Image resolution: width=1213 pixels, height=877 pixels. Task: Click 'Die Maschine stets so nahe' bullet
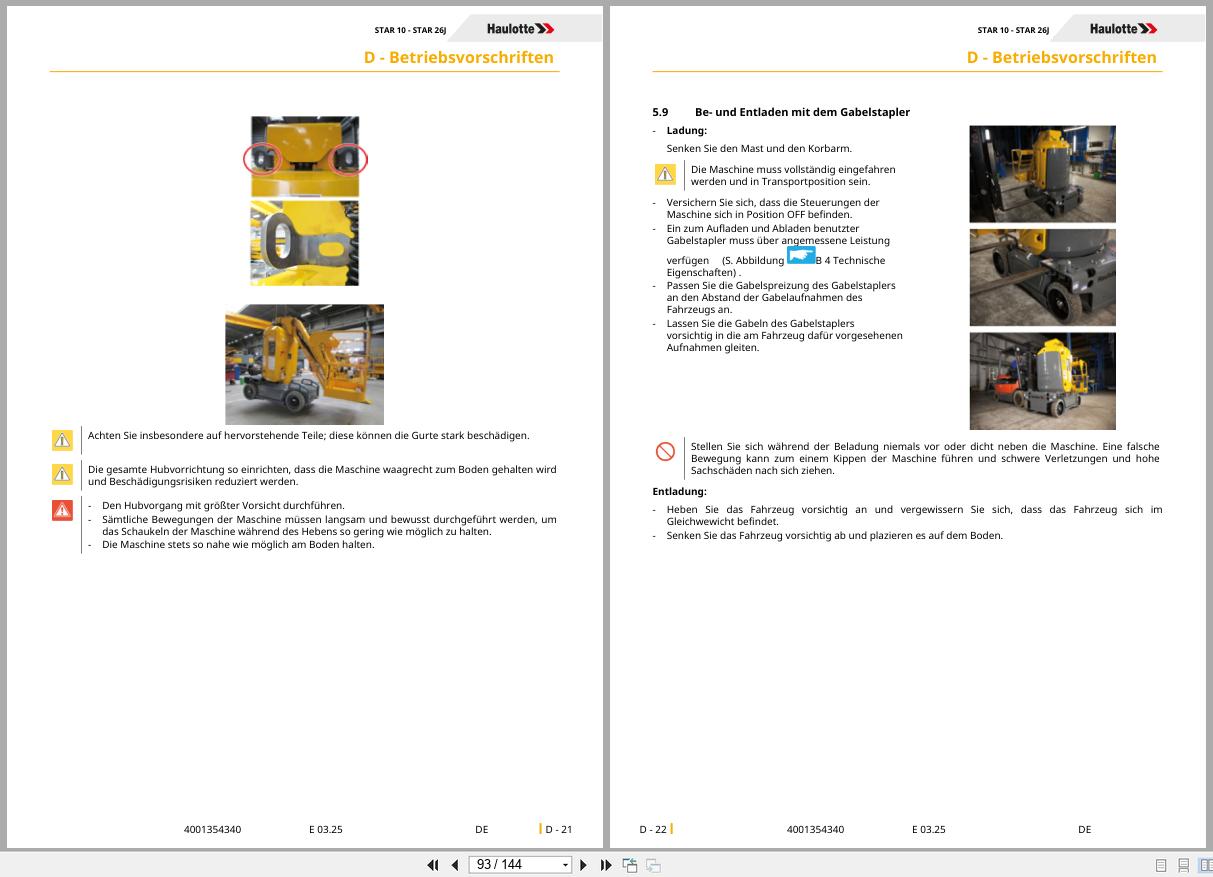238,544
